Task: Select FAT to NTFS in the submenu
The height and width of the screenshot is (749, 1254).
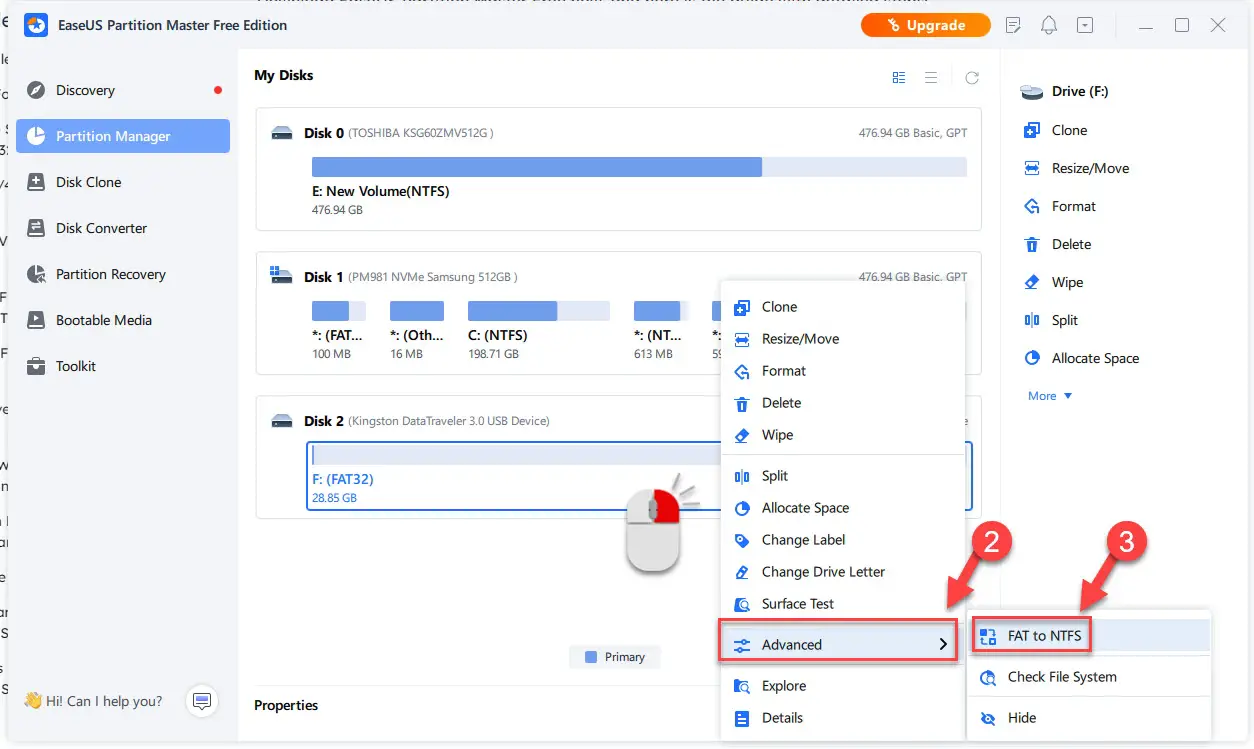Action: click(1089, 635)
